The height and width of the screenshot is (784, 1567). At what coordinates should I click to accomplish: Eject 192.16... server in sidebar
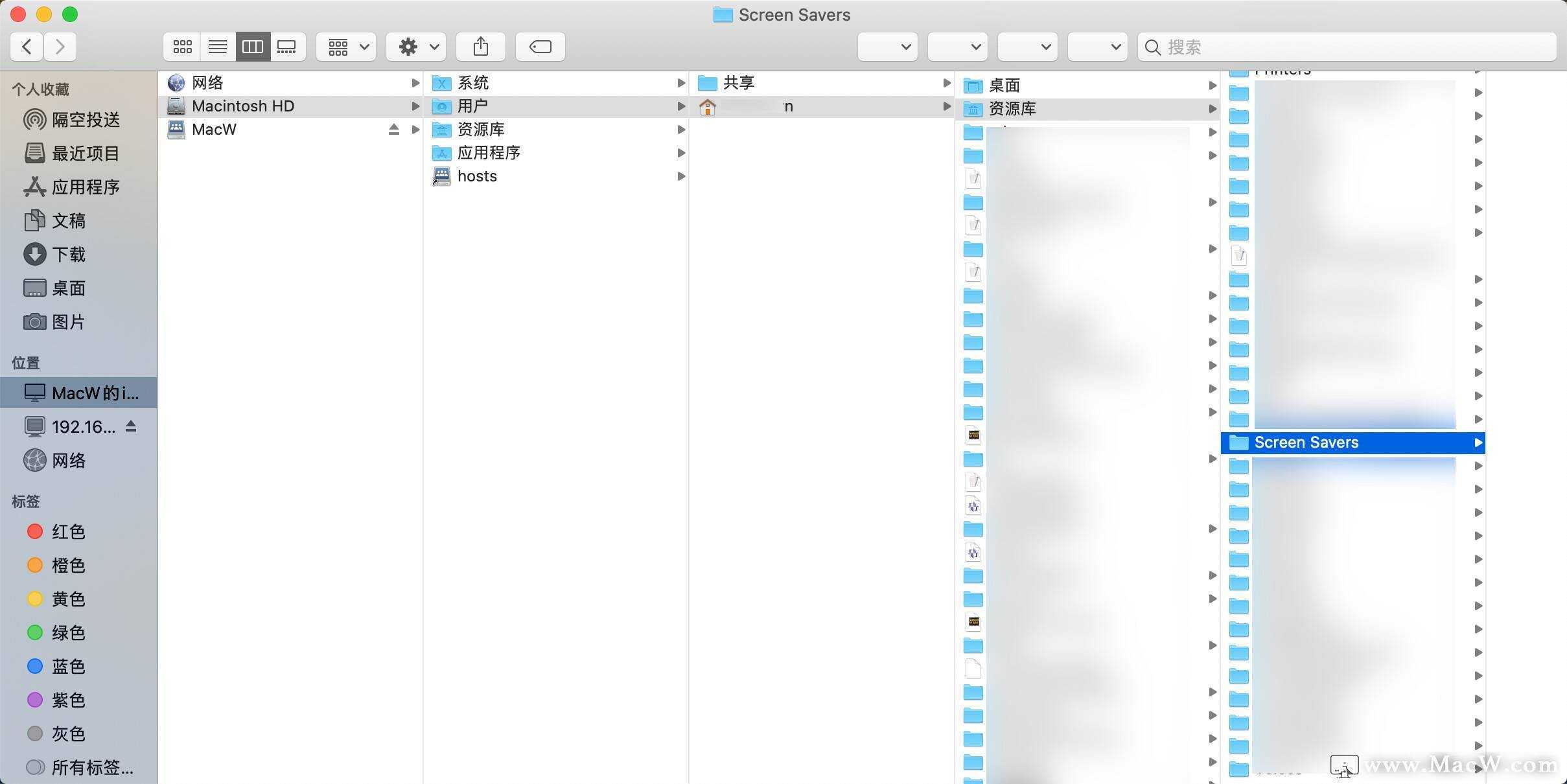click(131, 426)
